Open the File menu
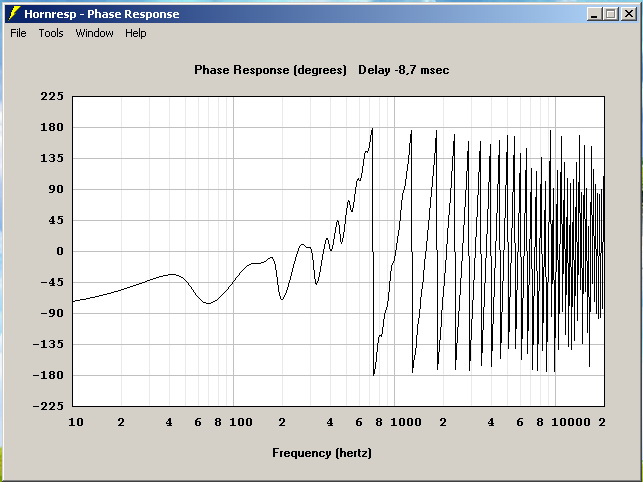This screenshot has width=643, height=482. [18, 33]
